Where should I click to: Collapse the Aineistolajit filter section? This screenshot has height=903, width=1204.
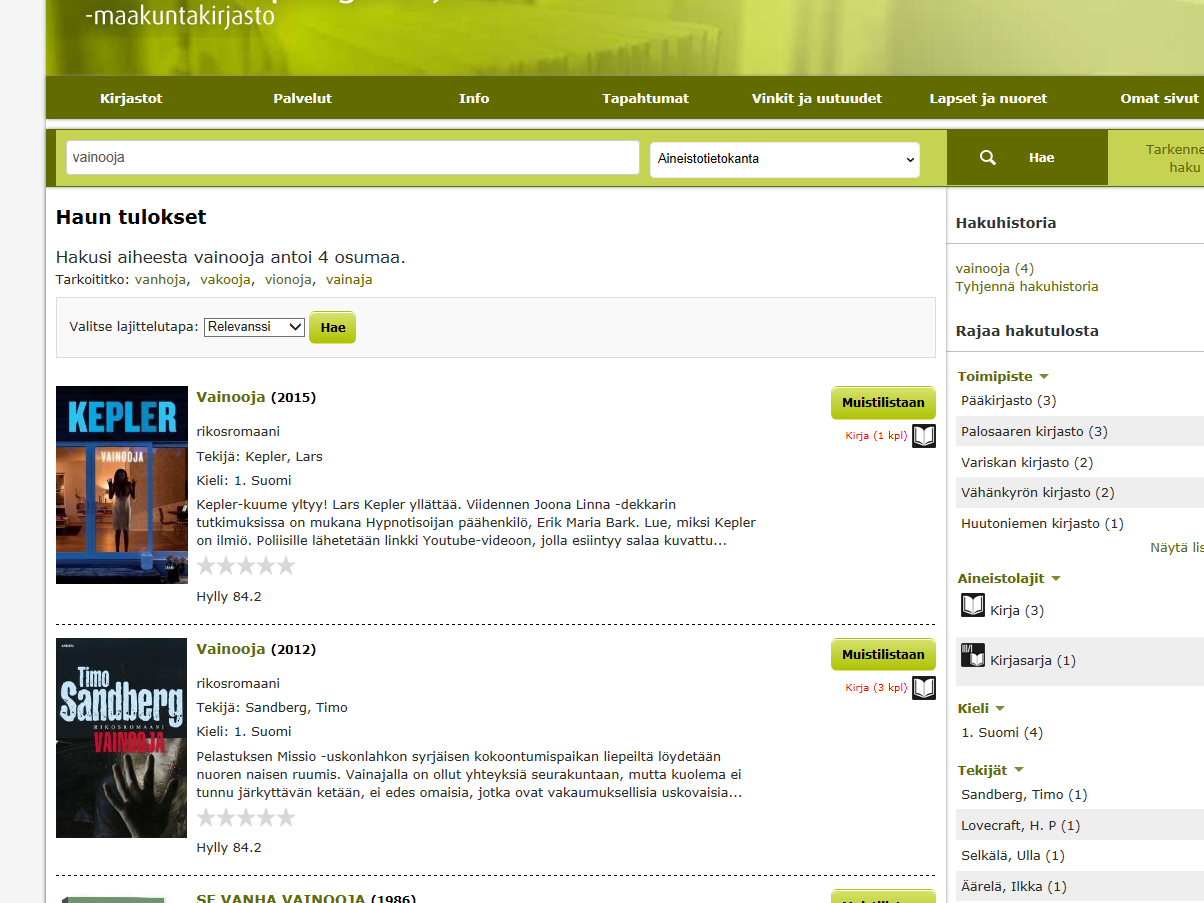click(x=1009, y=579)
